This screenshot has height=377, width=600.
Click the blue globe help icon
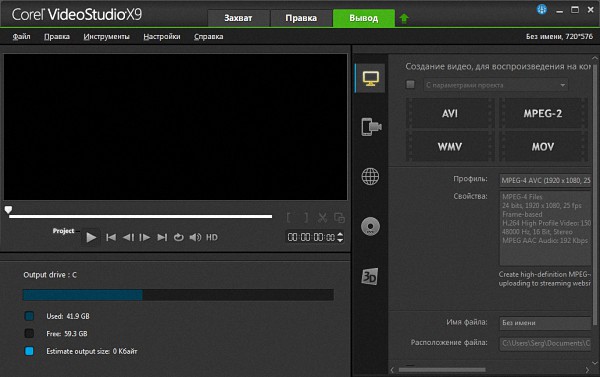(x=541, y=10)
